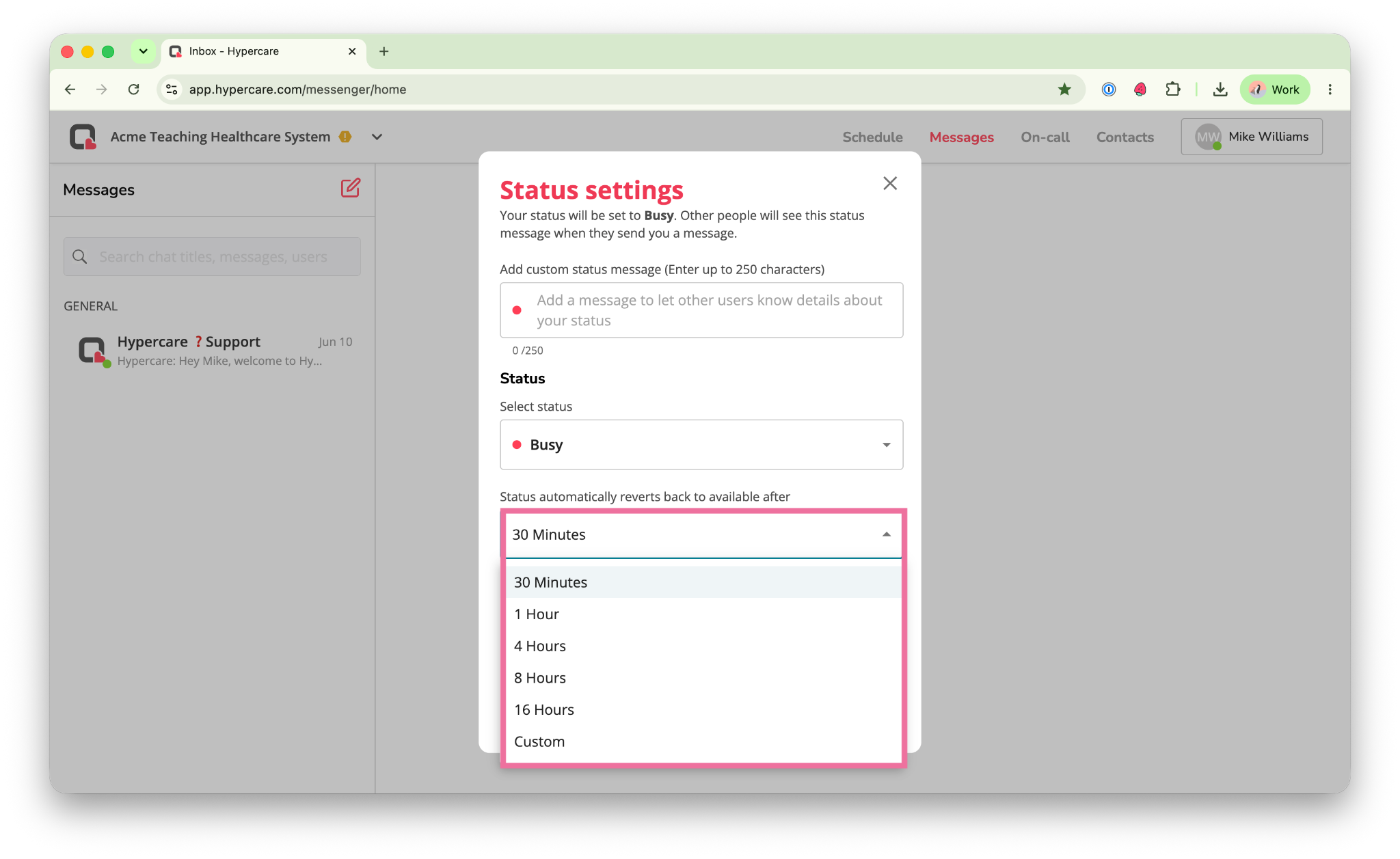The image size is (1400, 859).
Task: Open the Hypercare Support conversation
Action: tap(213, 351)
